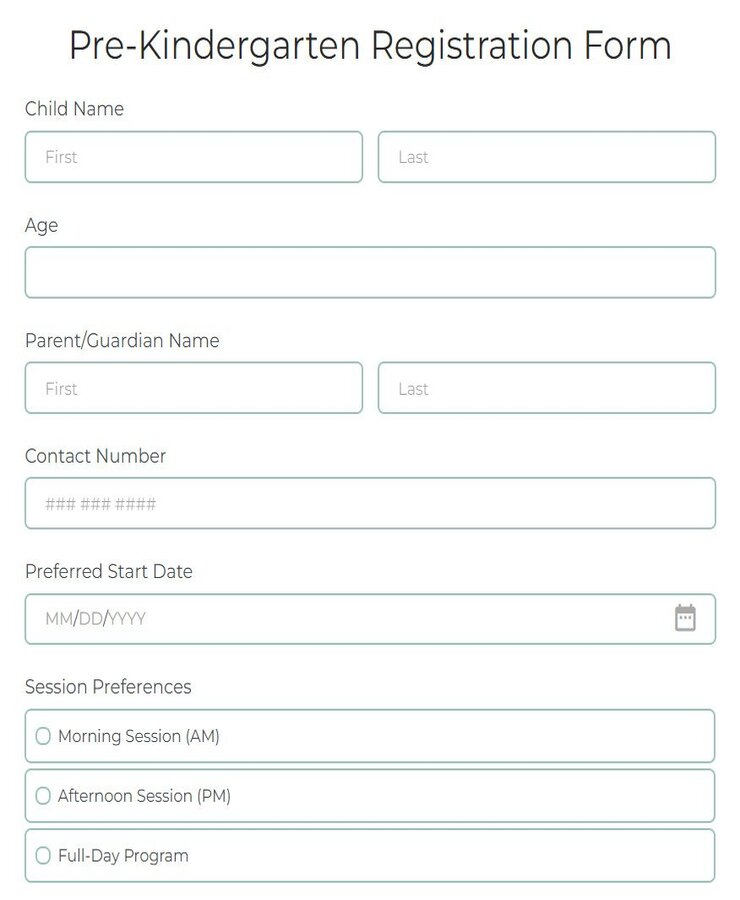Click the Contact Number input field
This screenshot has width=740, height=900.
click(x=370, y=503)
